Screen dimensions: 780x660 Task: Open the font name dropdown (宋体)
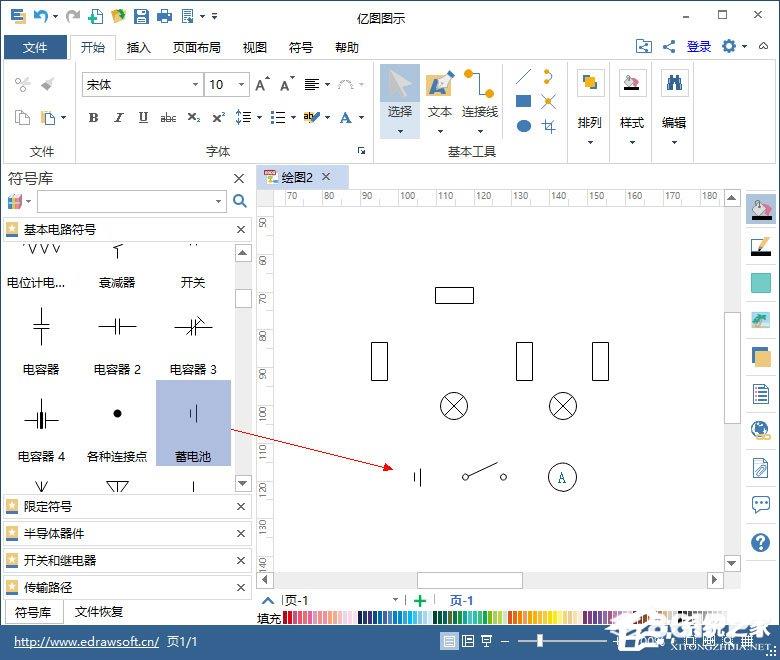(195, 85)
